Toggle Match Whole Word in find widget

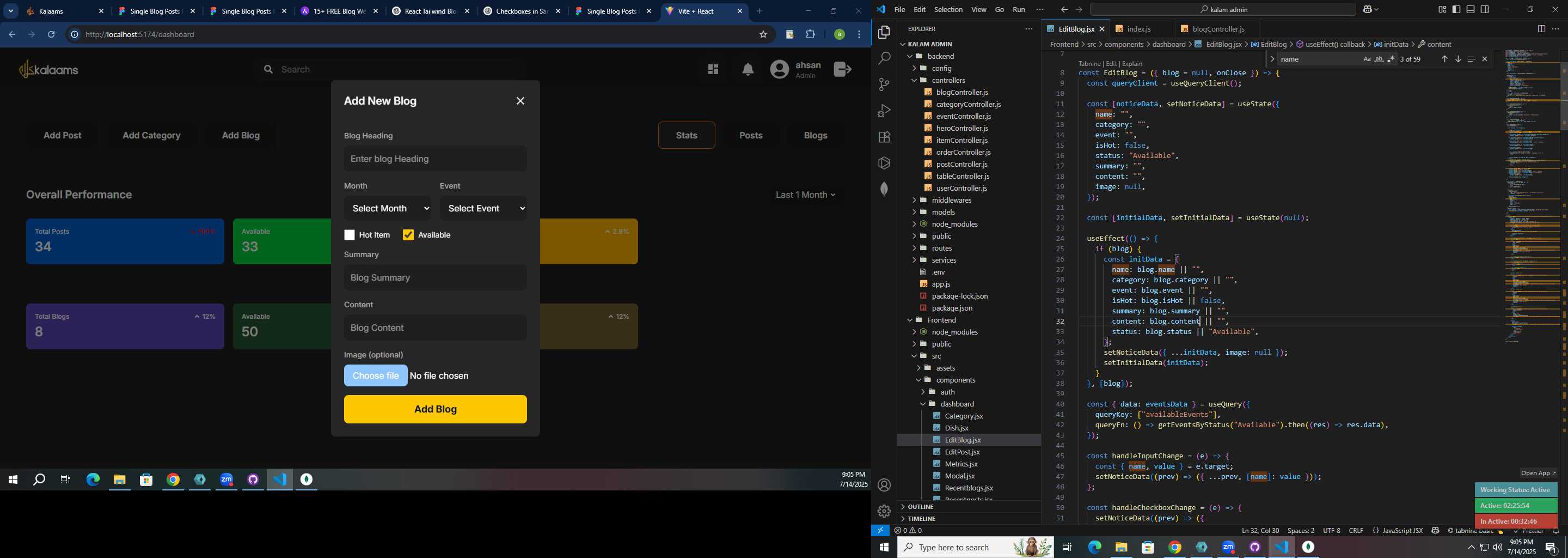[1379, 59]
